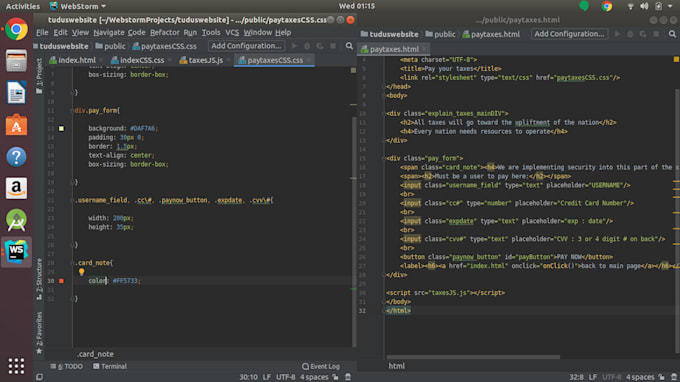Collapse the .username_field selector block
The image size is (680, 382).
[x=73, y=200]
